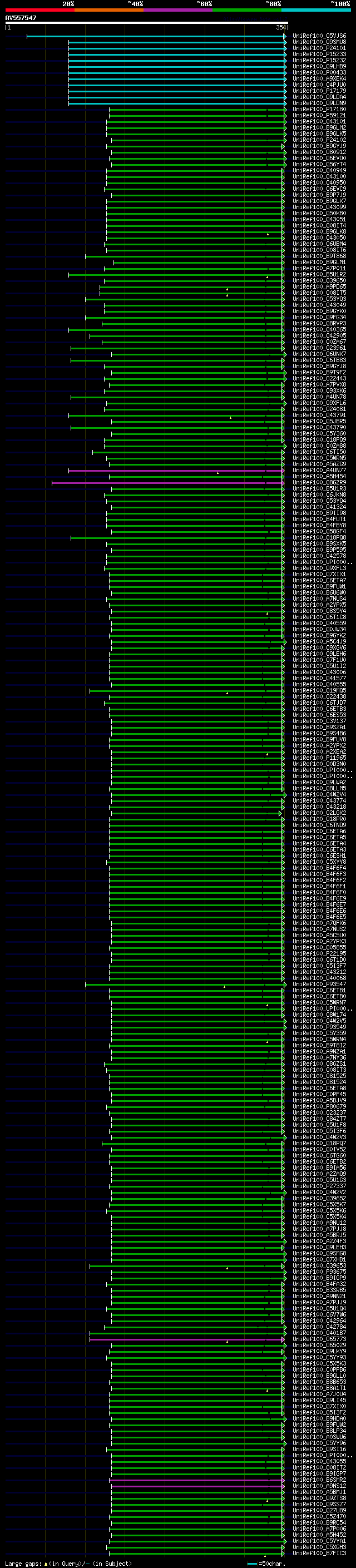Click the cyan alignment bar for UniRef100_A9XEK4

coord(176,79)
